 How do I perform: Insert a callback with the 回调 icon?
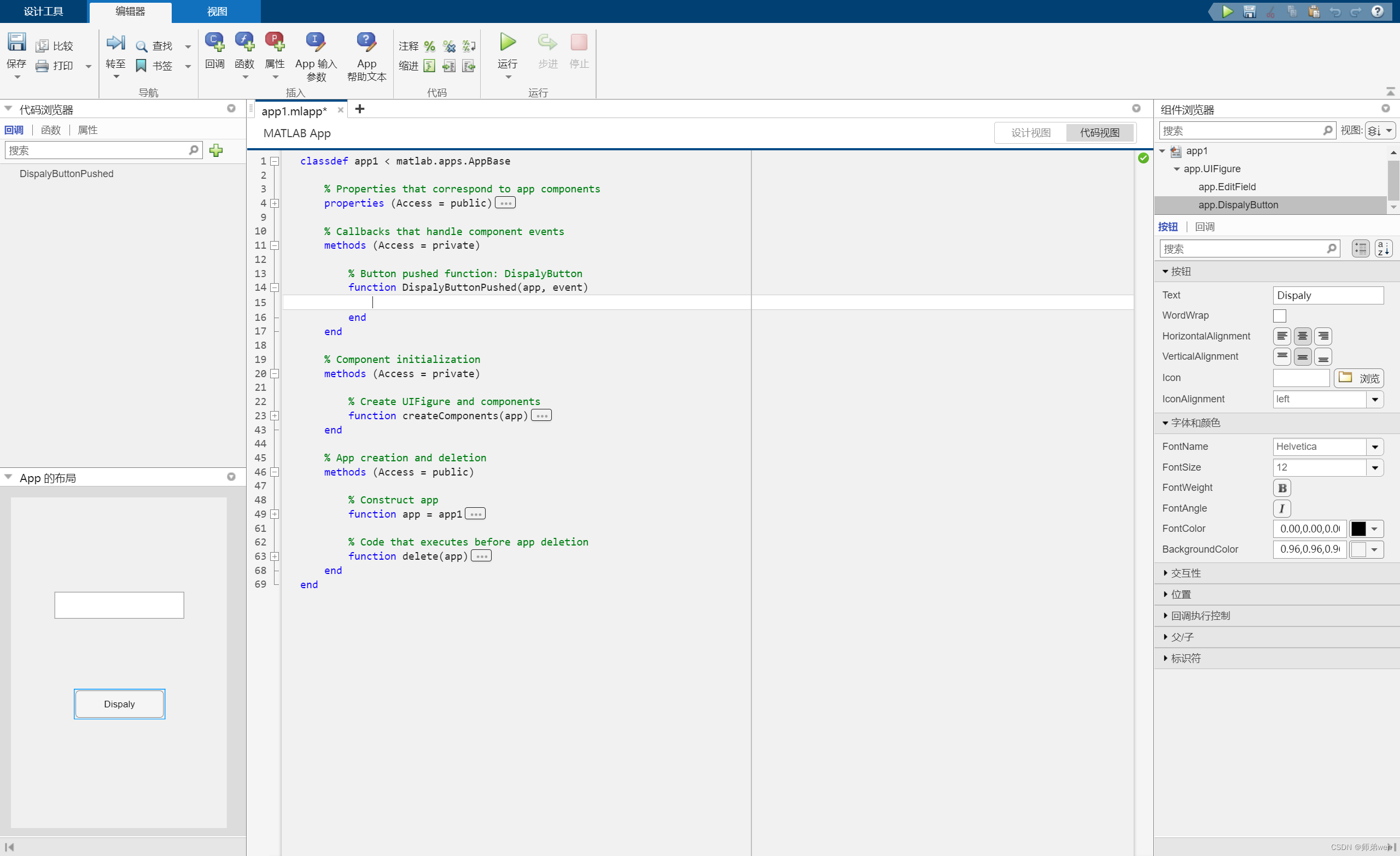(214, 42)
